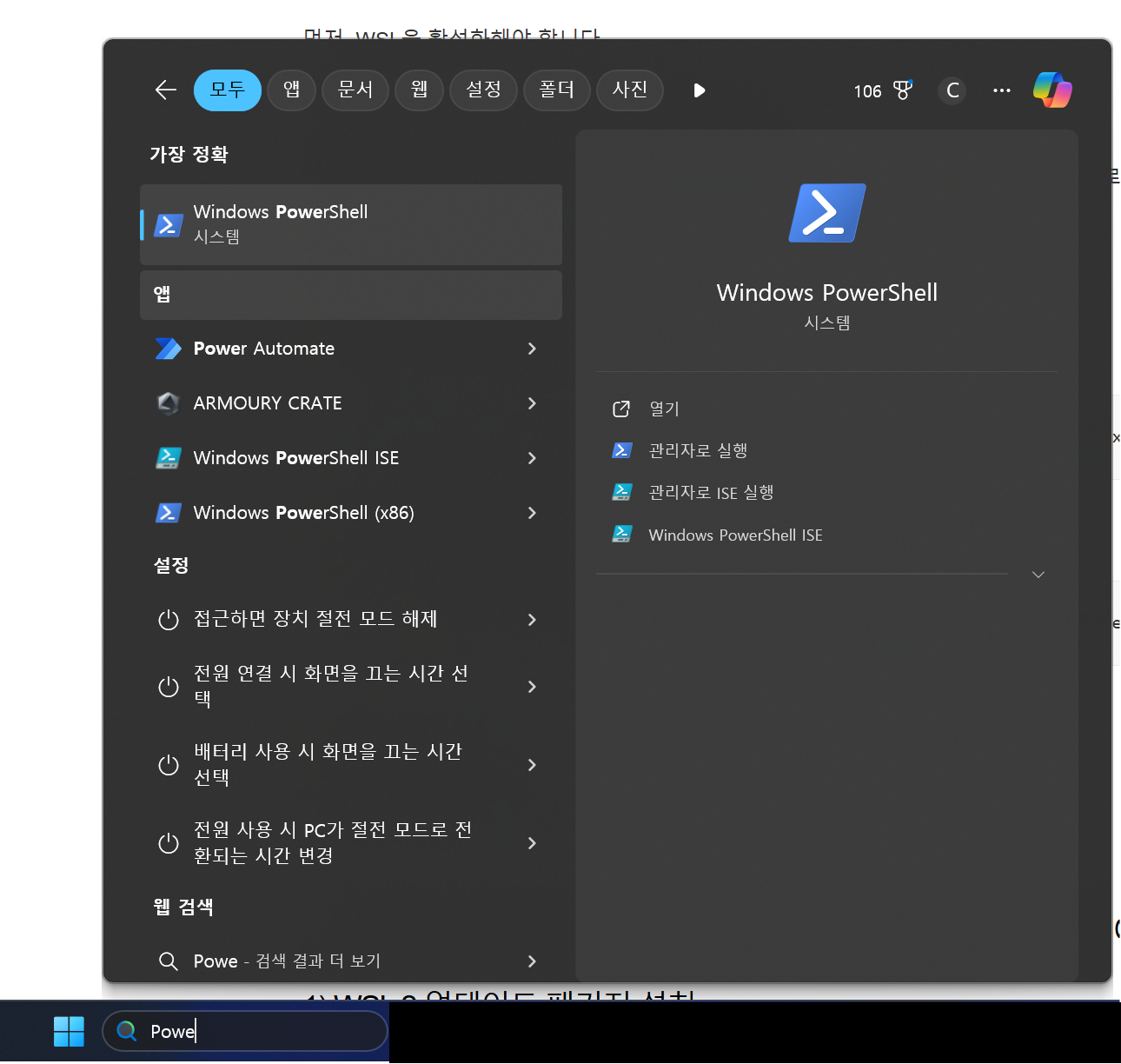Open Powe web search more results
Screen dimensions: 1121x1064
[351, 961]
